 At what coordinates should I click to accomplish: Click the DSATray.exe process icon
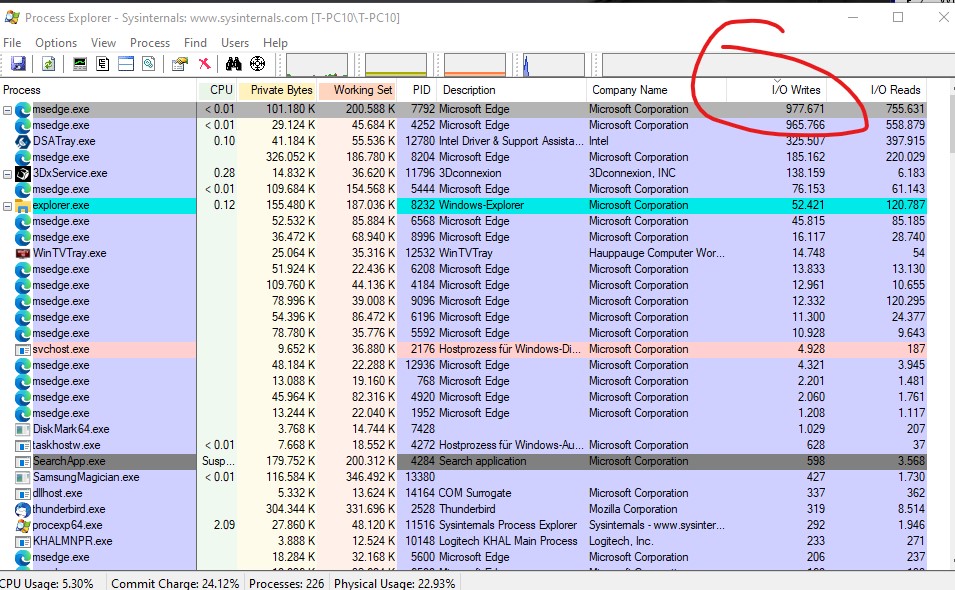coord(23,141)
